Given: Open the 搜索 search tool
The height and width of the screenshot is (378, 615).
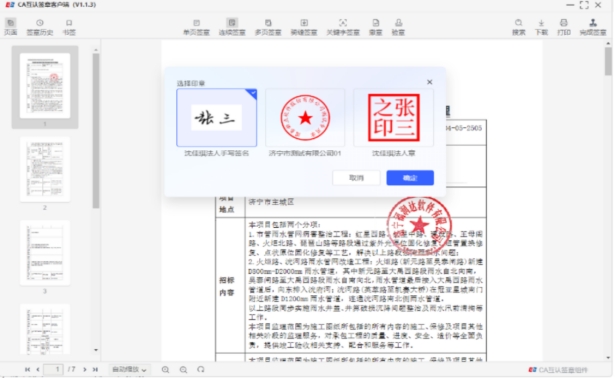Looking at the screenshot, I should coord(519,27).
